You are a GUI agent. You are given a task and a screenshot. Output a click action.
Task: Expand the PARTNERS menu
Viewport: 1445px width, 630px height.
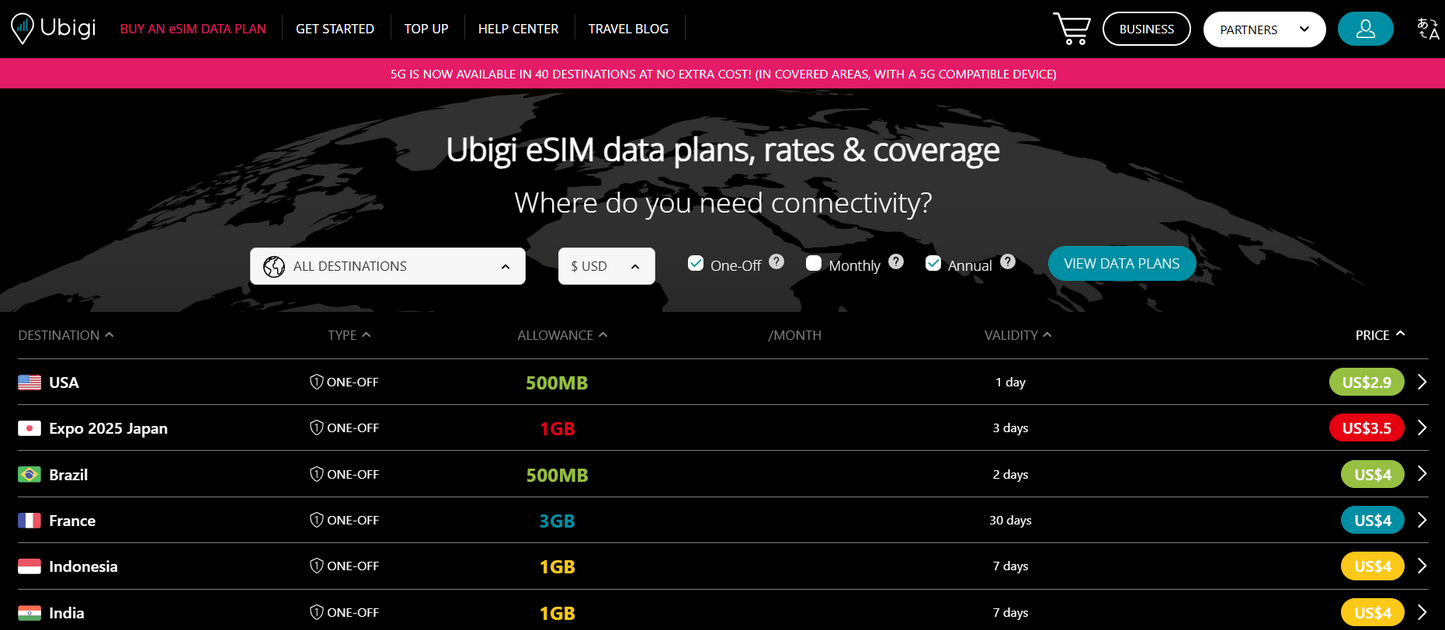tap(1263, 29)
